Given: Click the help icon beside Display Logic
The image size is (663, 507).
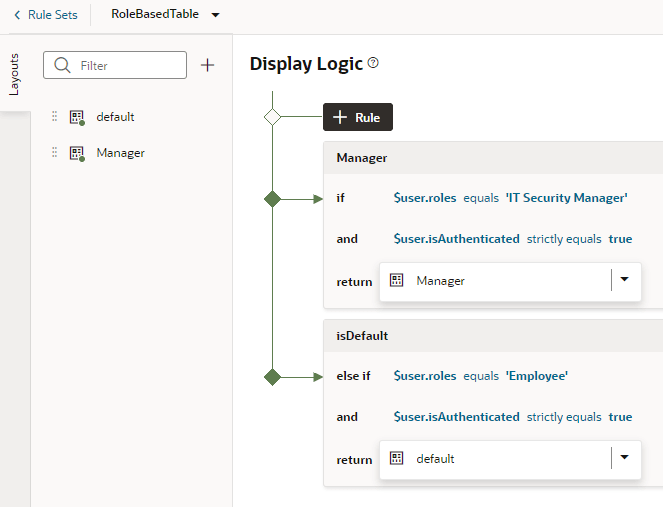Looking at the screenshot, I should point(373,63).
